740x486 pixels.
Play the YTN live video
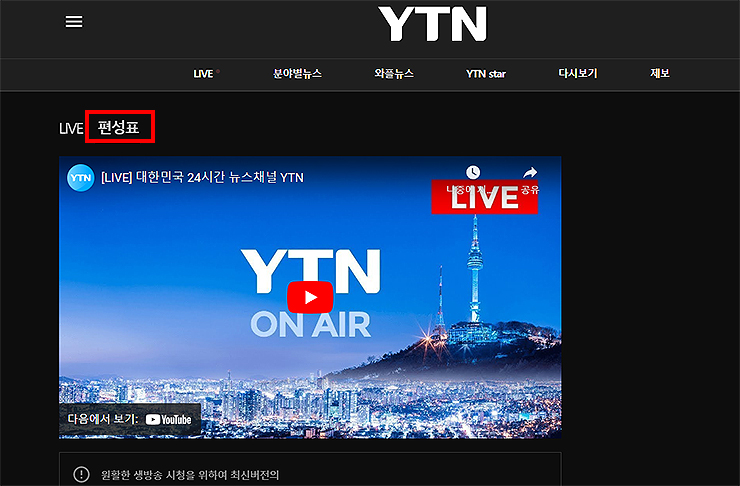pos(310,297)
